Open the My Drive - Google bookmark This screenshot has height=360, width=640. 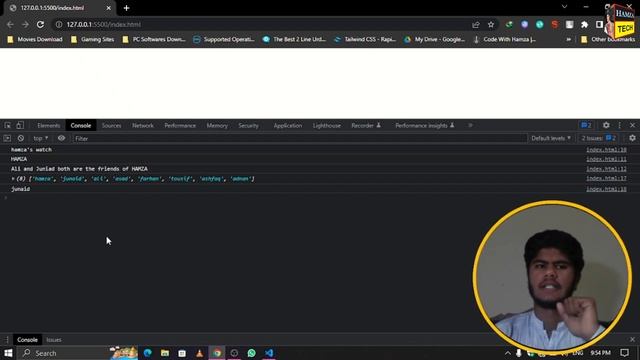[x=435, y=39]
